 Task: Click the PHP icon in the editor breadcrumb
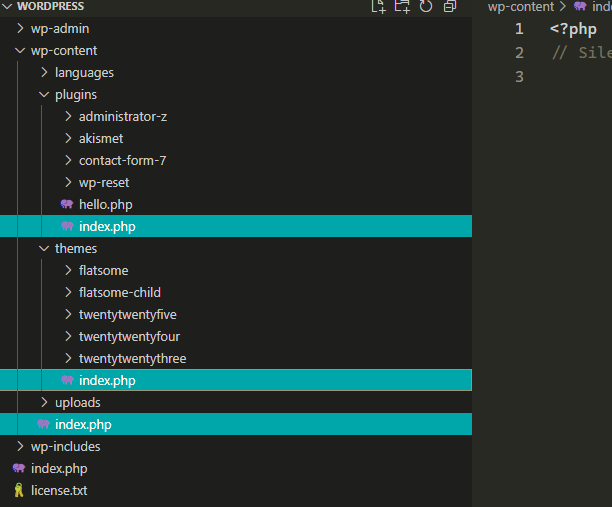(x=580, y=6)
